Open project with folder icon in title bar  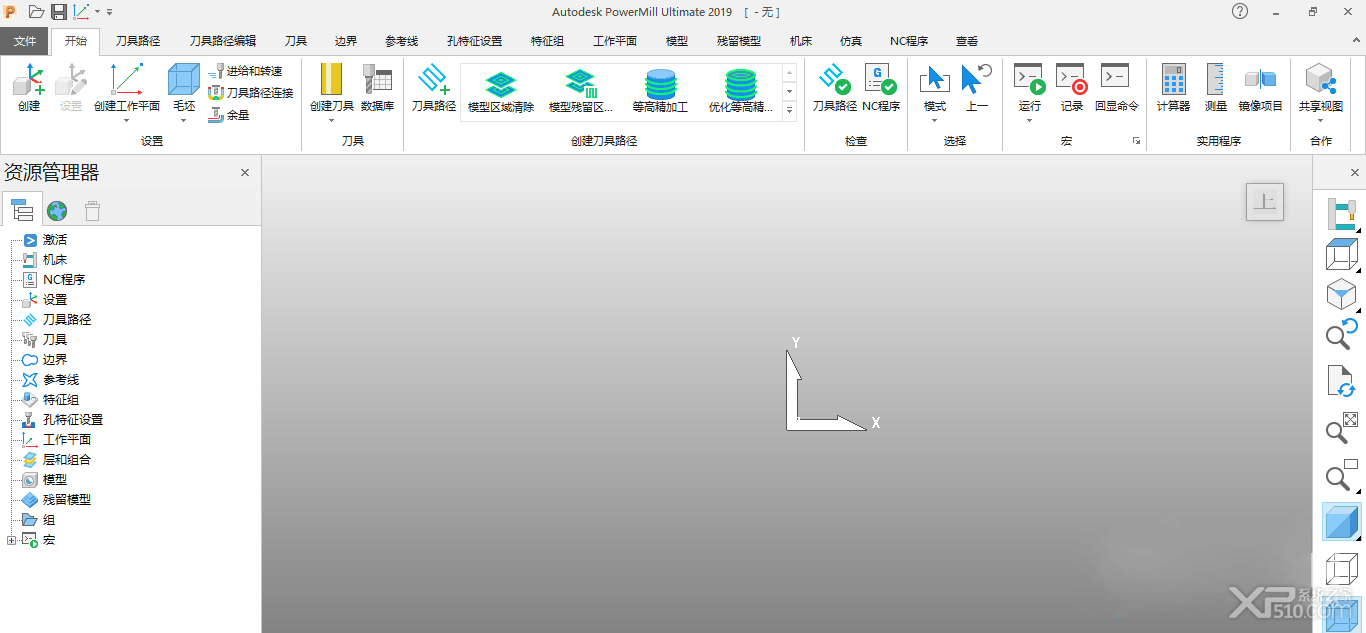[x=36, y=11]
